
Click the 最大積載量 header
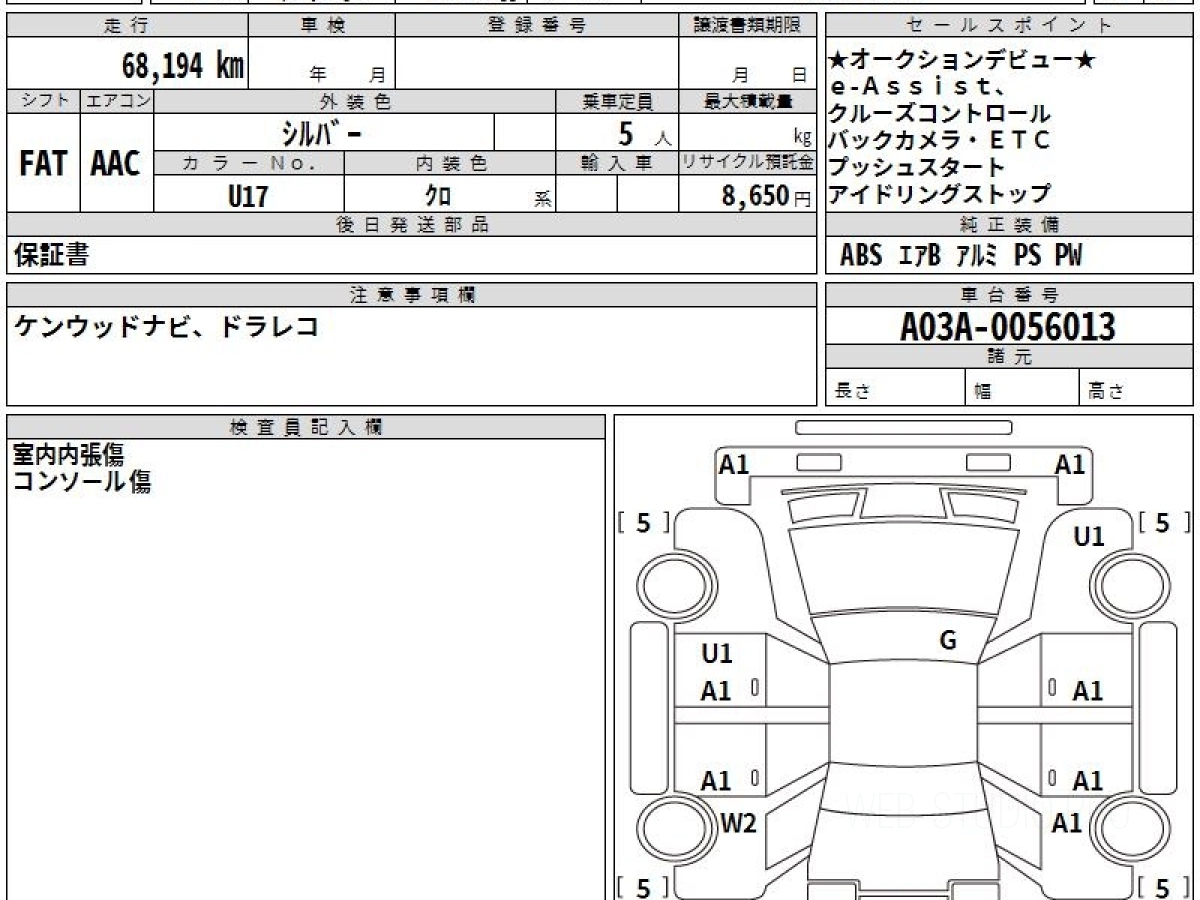point(747,101)
